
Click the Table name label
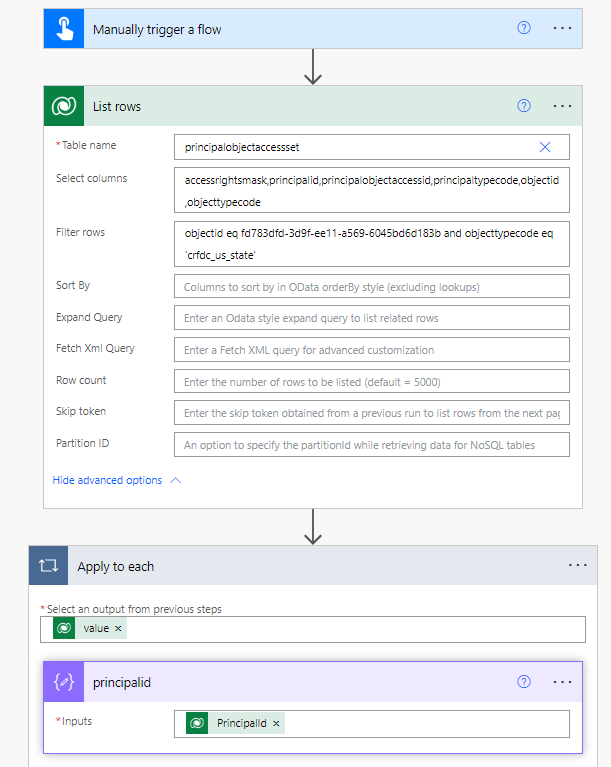[x=89, y=145]
